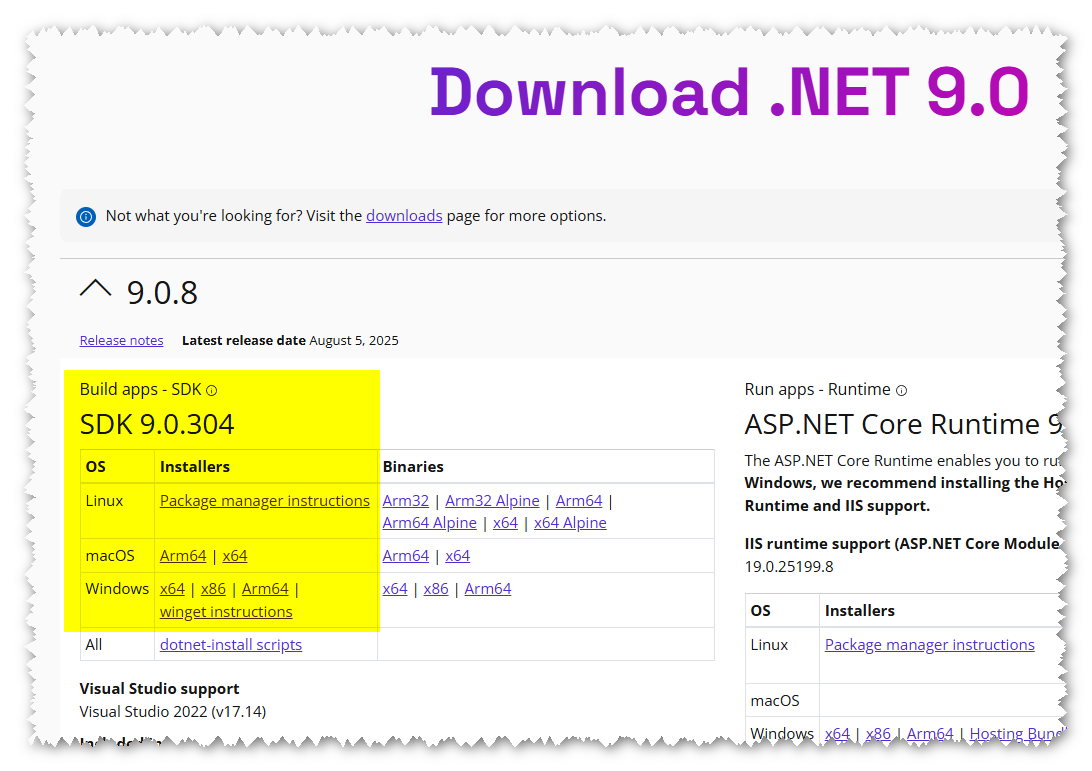Download macOS x64 SDK binaries
Viewport: 1092px width, 771px height.
pos(458,556)
